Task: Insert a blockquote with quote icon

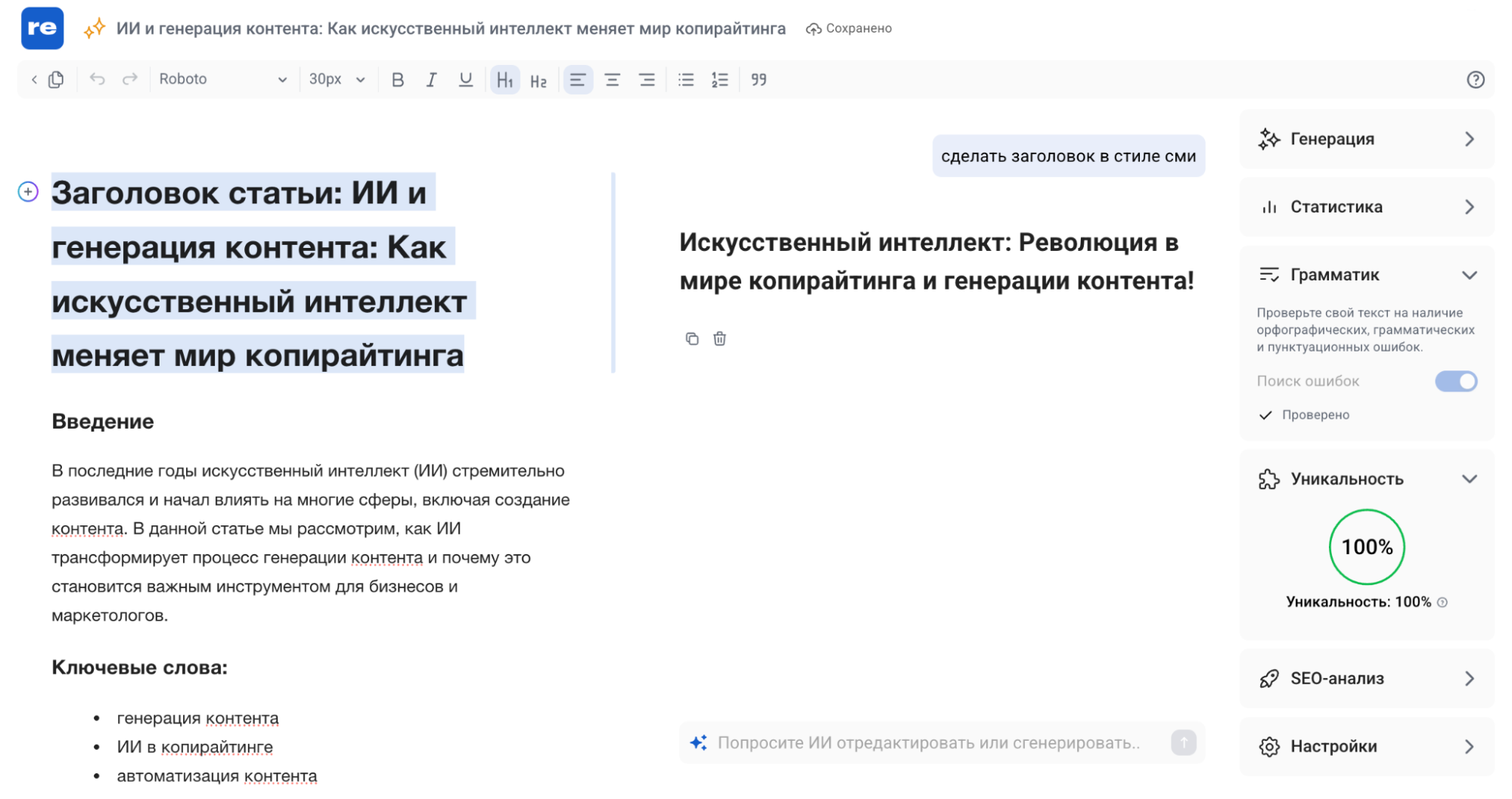Action: [x=759, y=80]
